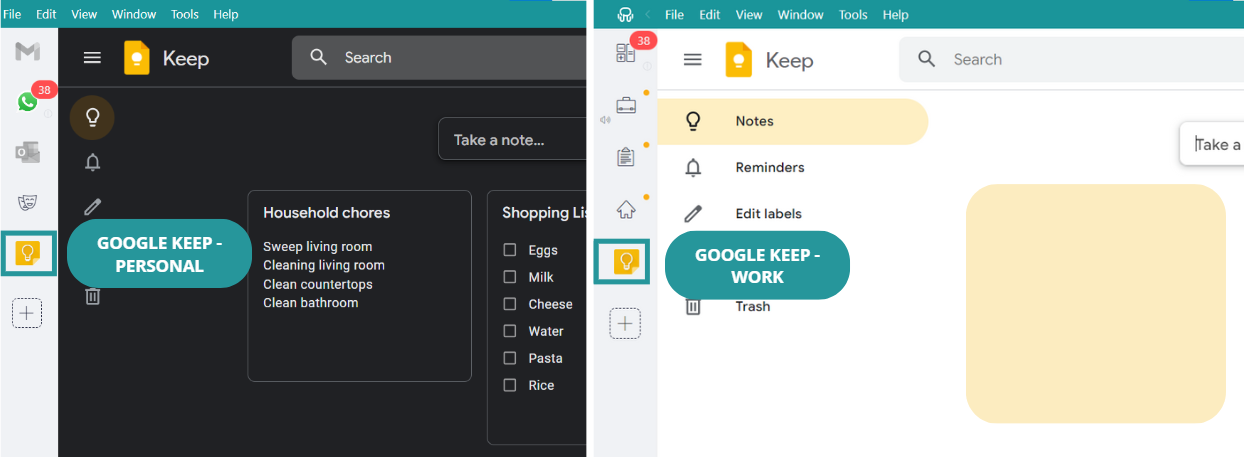This screenshot has width=1244, height=457.
Task: Open the grid apps icon with the 38 badge
Action: coord(626,54)
